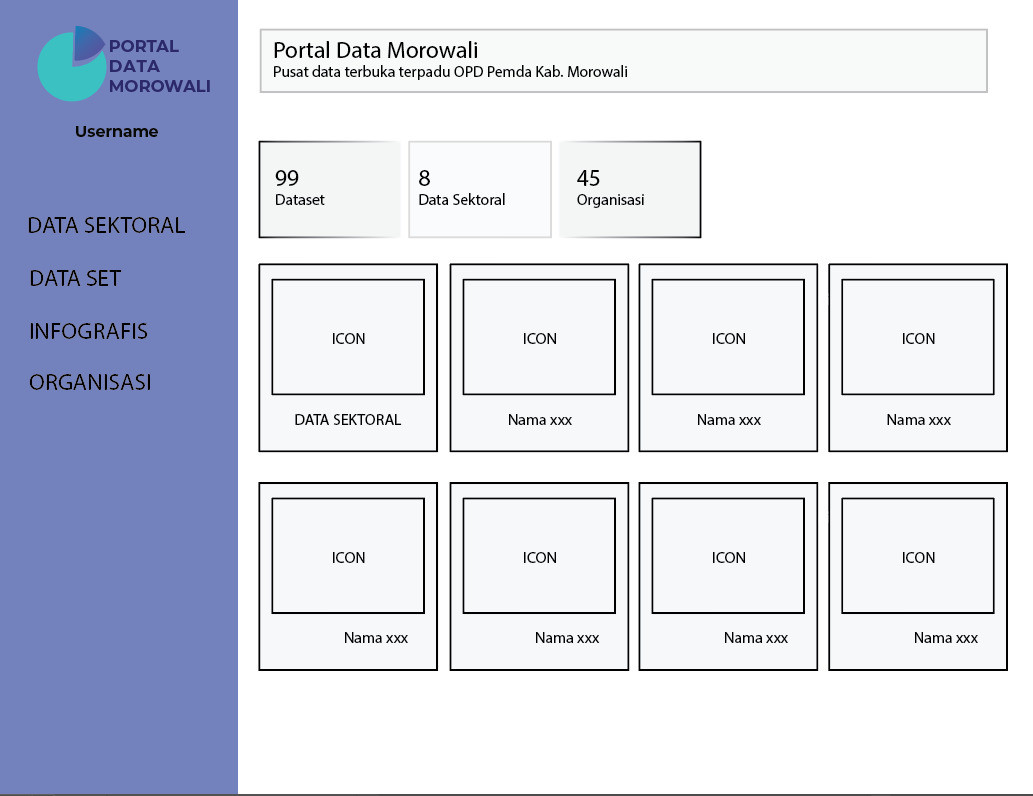The height and width of the screenshot is (796, 1033).
Task: Open the 8 Data Sektoral summary card
Action: (x=480, y=189)
